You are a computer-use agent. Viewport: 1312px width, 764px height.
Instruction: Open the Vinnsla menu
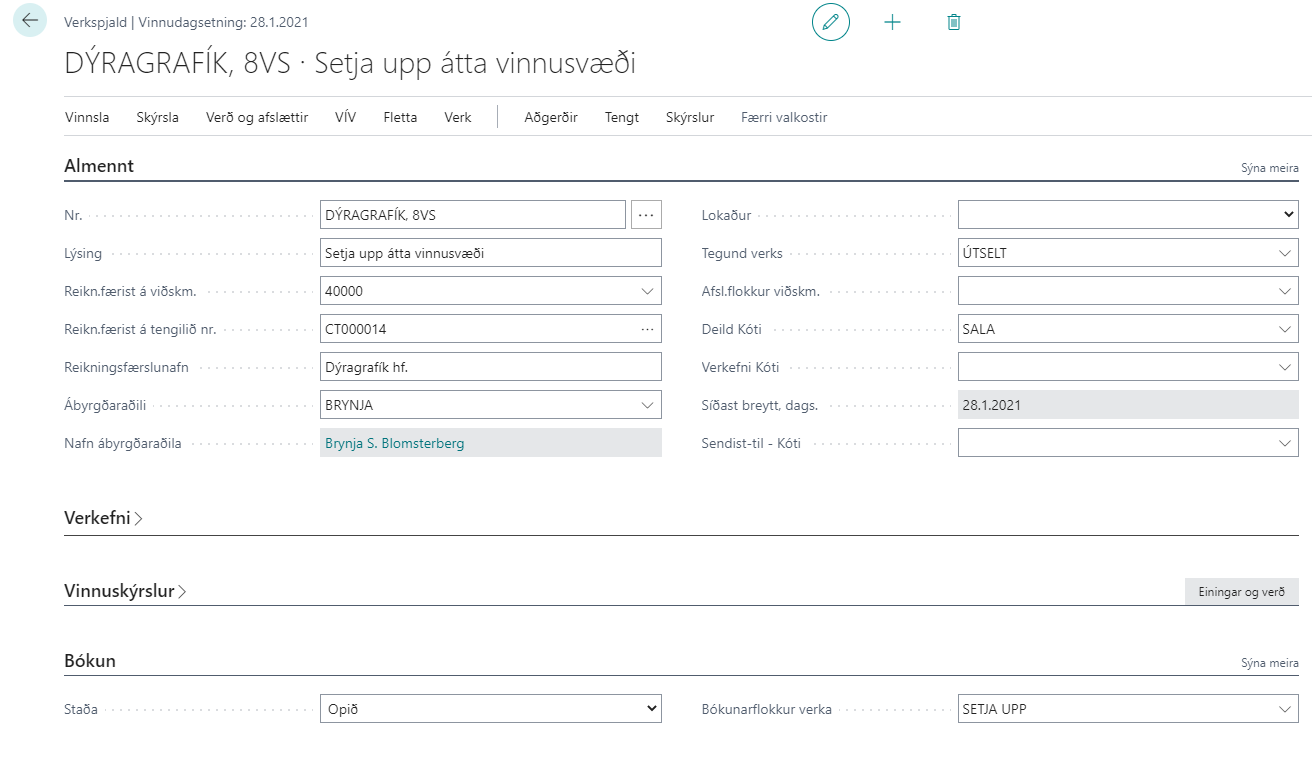[87, 117]
